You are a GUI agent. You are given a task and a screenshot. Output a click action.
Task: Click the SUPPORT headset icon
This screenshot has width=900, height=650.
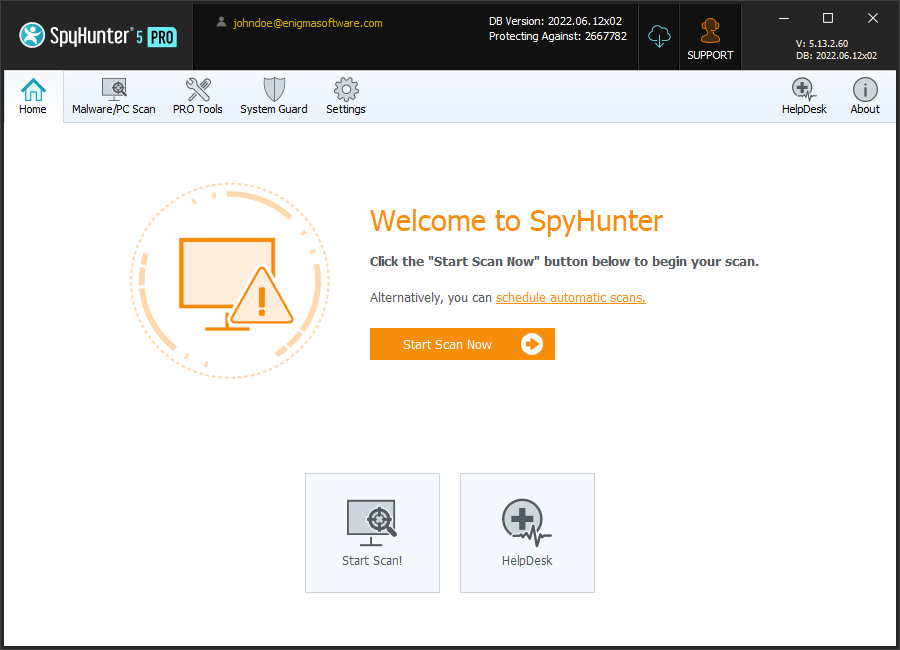pos(710,32)
